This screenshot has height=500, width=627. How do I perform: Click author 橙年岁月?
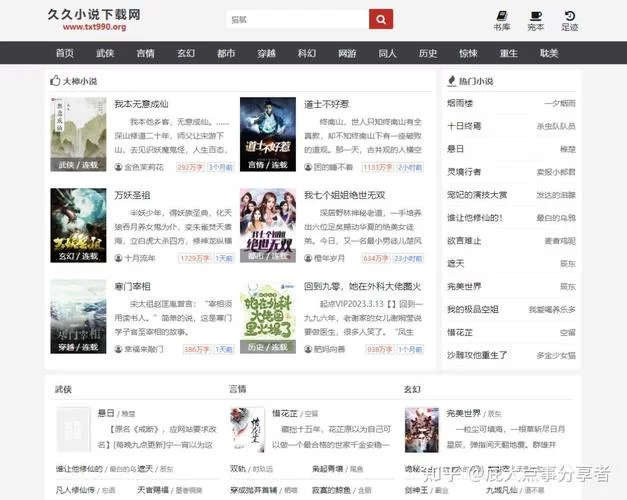(329, 258)
